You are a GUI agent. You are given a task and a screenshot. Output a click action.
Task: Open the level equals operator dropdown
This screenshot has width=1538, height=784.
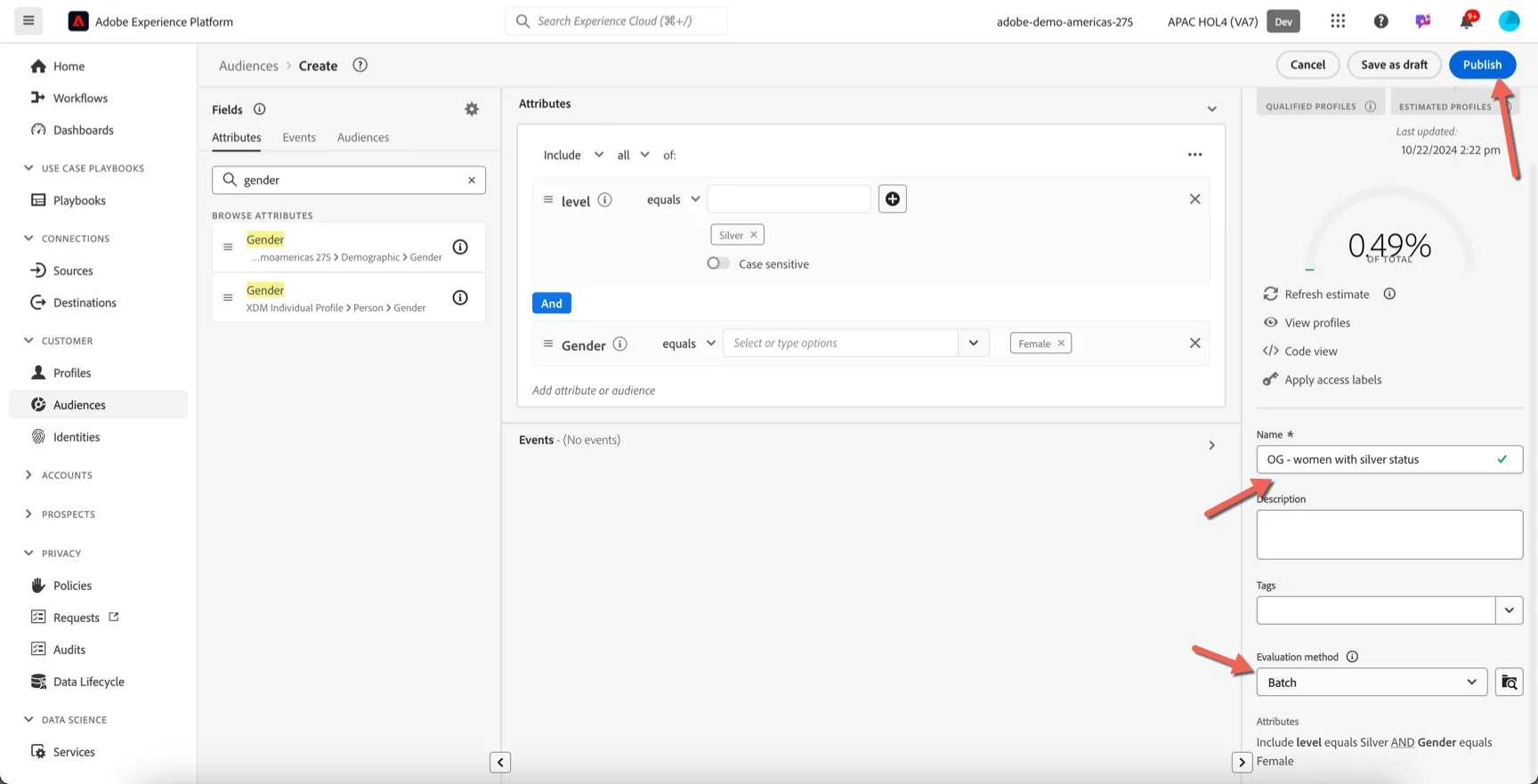point(673,199)
